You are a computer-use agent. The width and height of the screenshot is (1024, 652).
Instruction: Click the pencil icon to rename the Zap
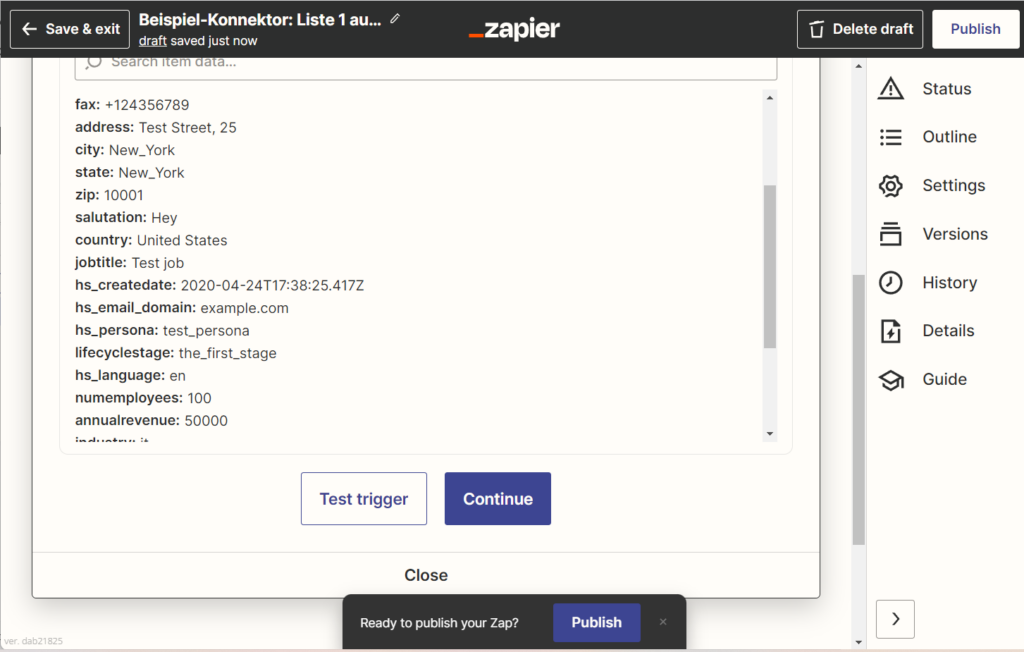point(395,19)
